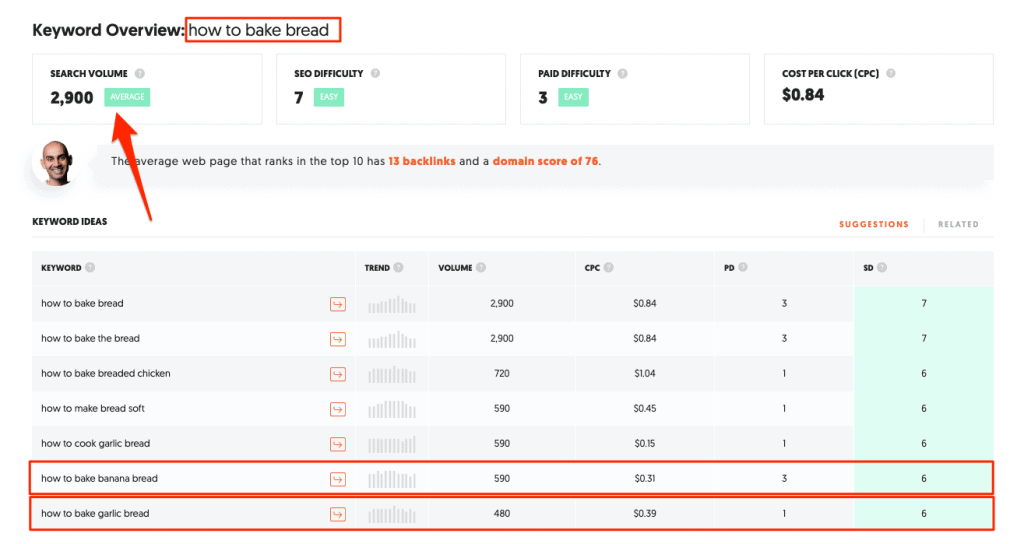
Task: Click the help icon beside Volume column header
Action: (x=481, y=268)
